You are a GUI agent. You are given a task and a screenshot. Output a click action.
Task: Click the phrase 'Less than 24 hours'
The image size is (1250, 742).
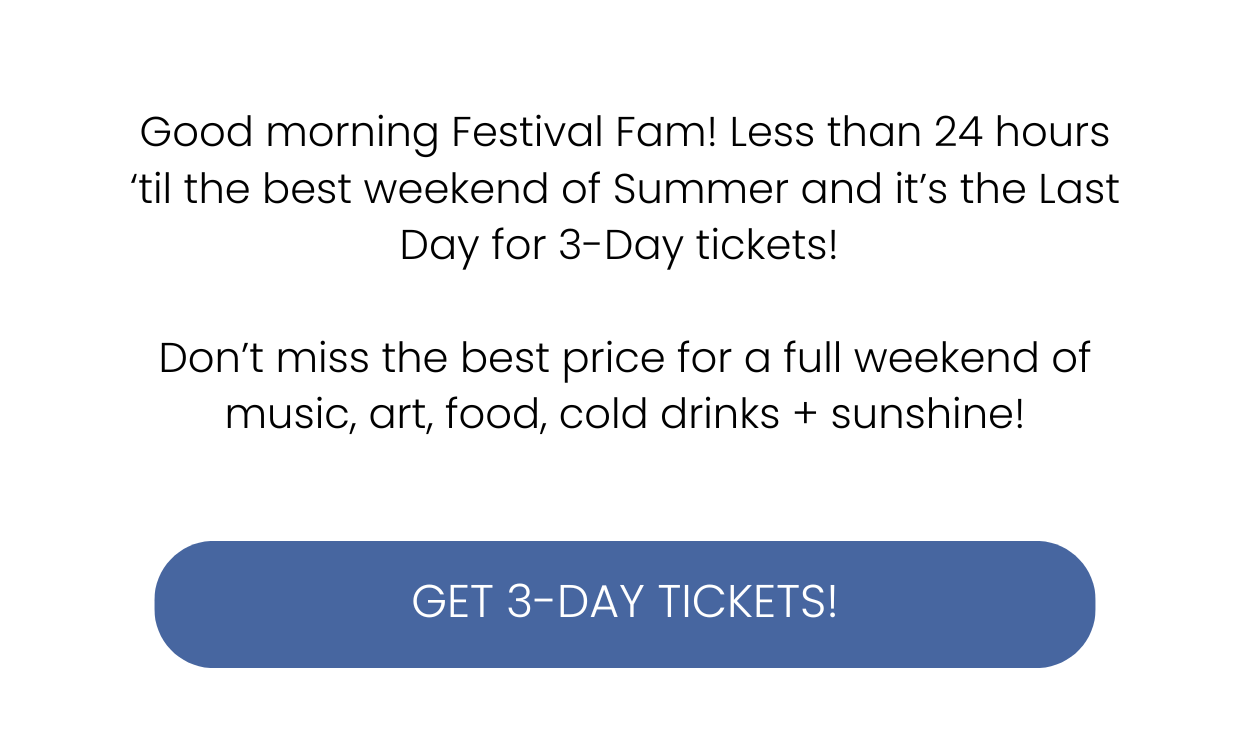coord(920,132)
